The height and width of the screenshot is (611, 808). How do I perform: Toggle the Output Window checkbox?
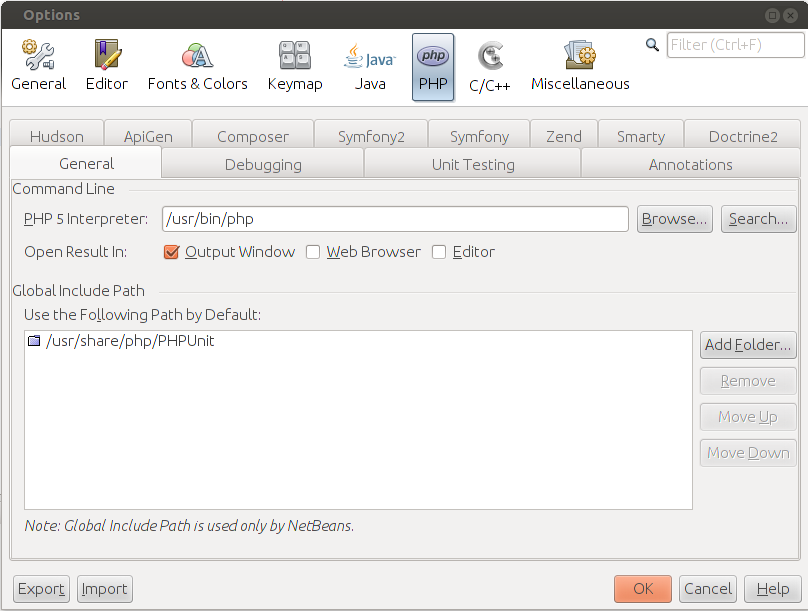coord(171,252)
